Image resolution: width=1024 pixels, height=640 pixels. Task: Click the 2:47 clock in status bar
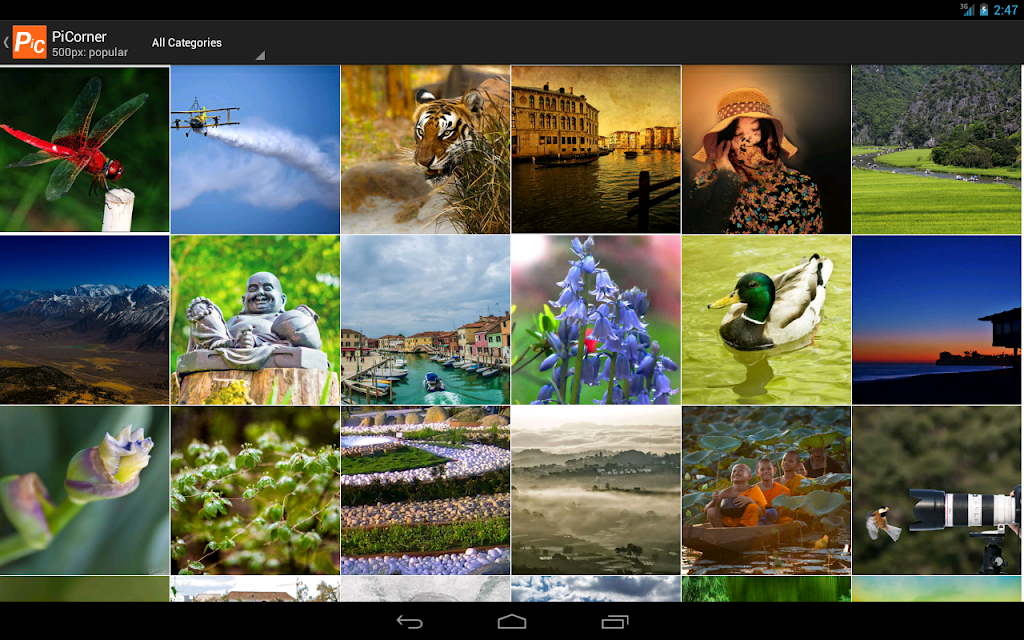click(1005, 10)
